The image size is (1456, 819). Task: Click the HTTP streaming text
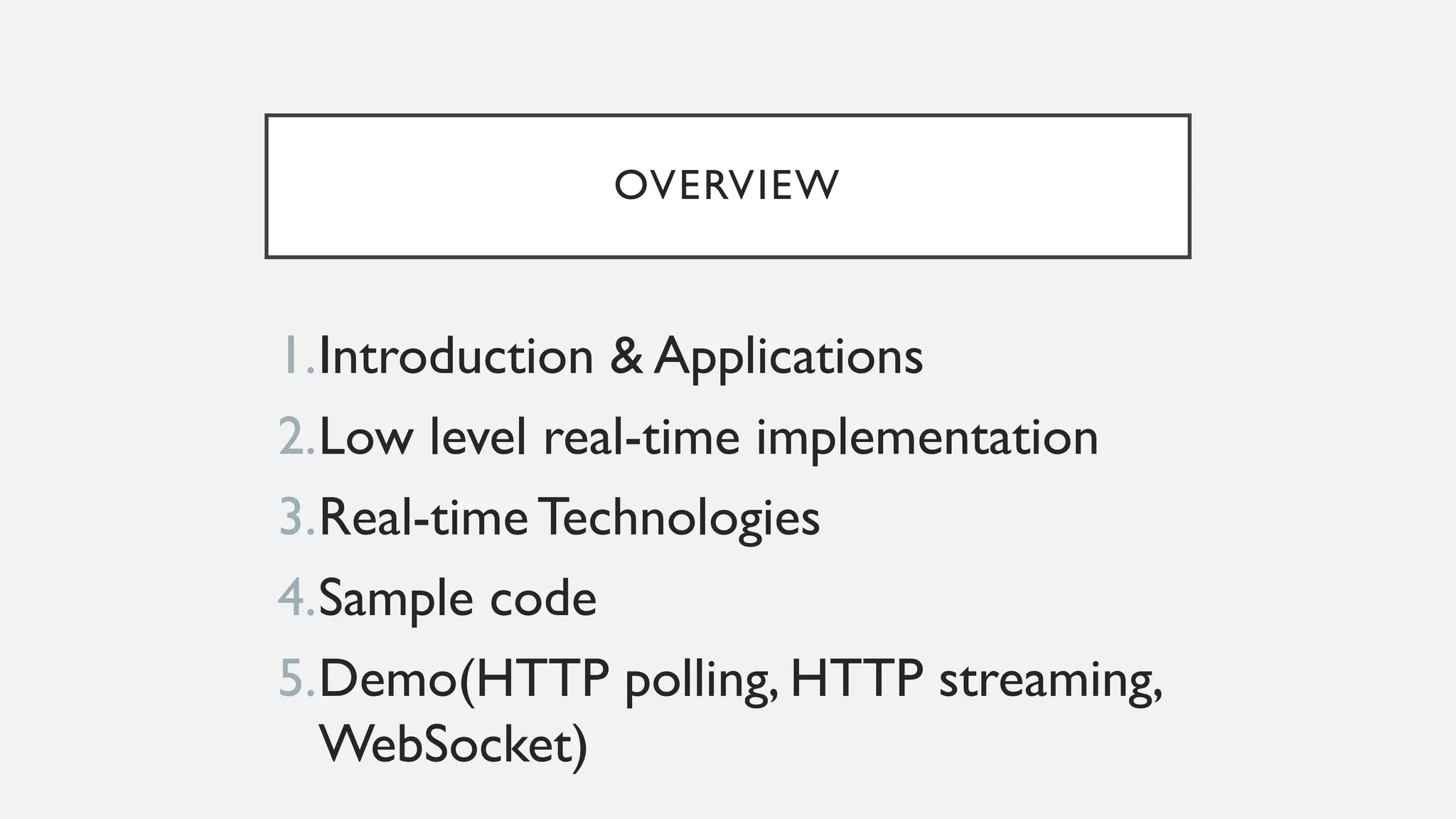point(975,680)
